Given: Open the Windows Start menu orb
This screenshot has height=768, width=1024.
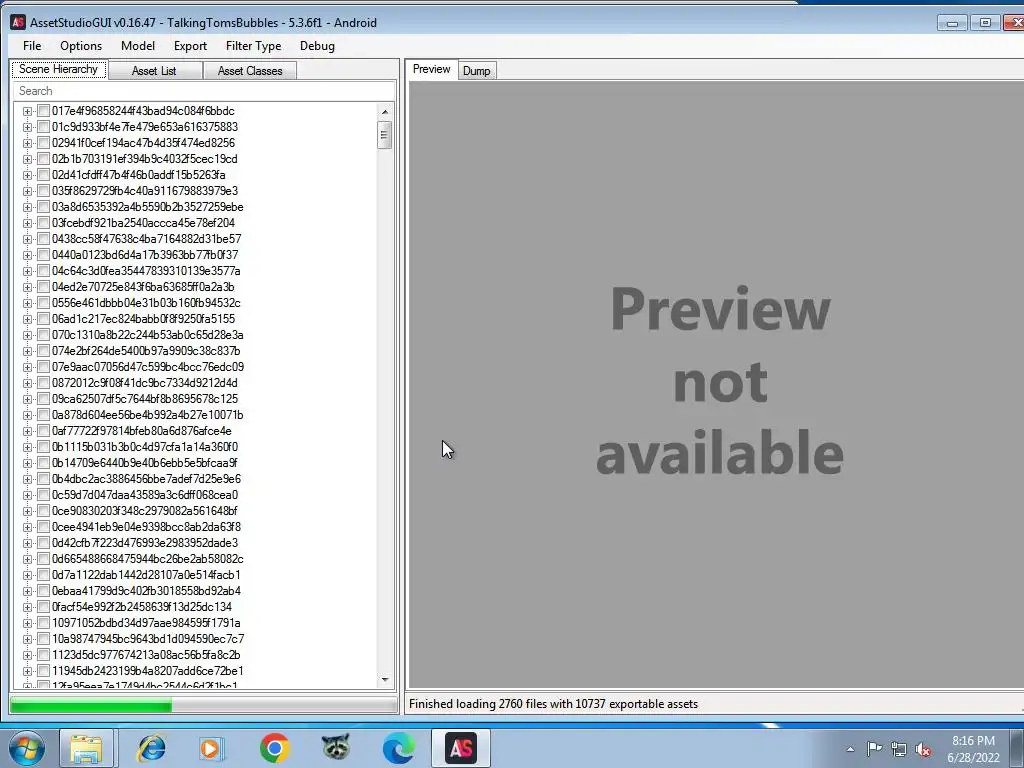Looking at the screenshot, I should [27, 748].
